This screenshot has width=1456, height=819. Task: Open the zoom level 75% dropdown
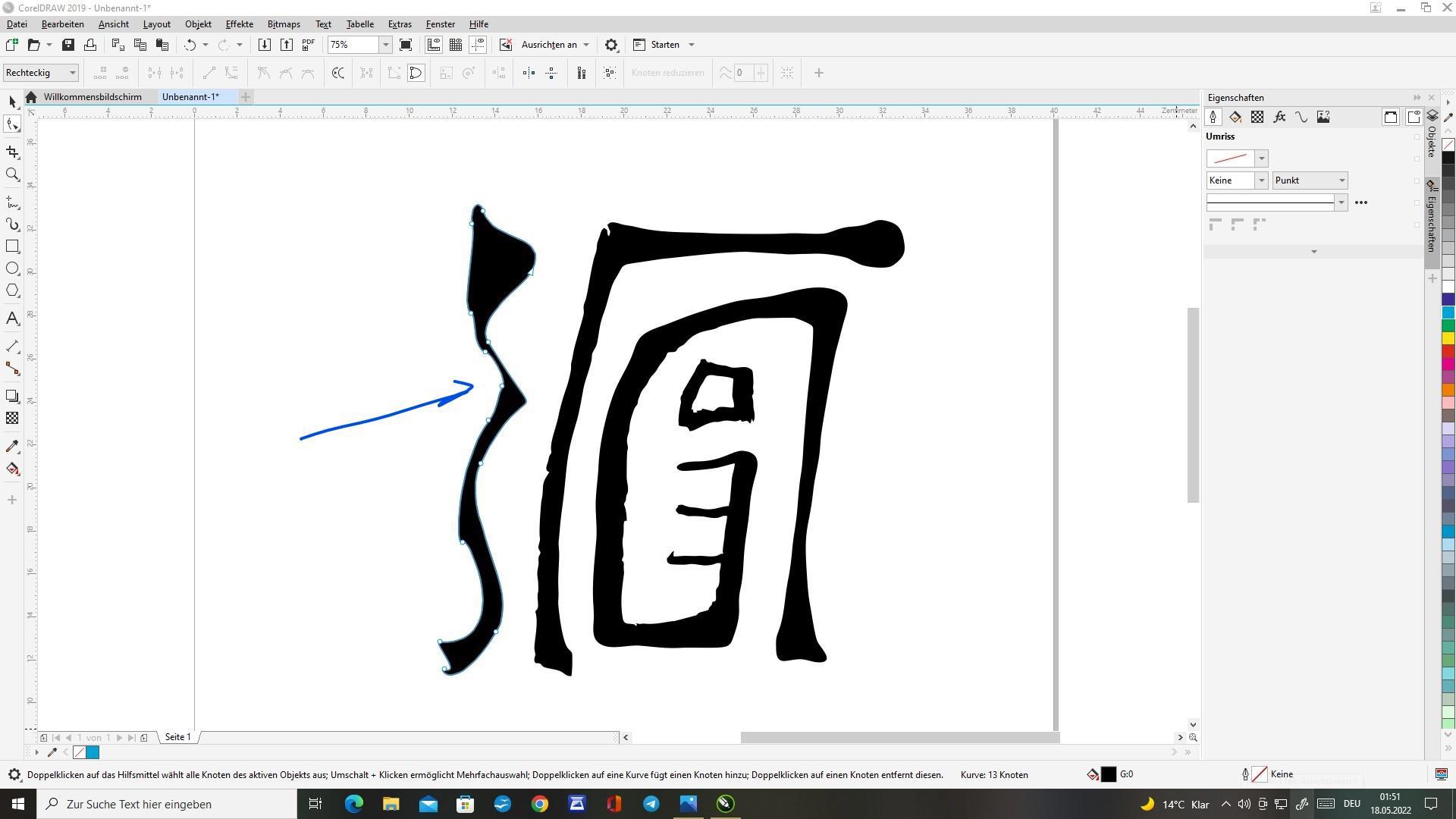(x=385, y=45)
